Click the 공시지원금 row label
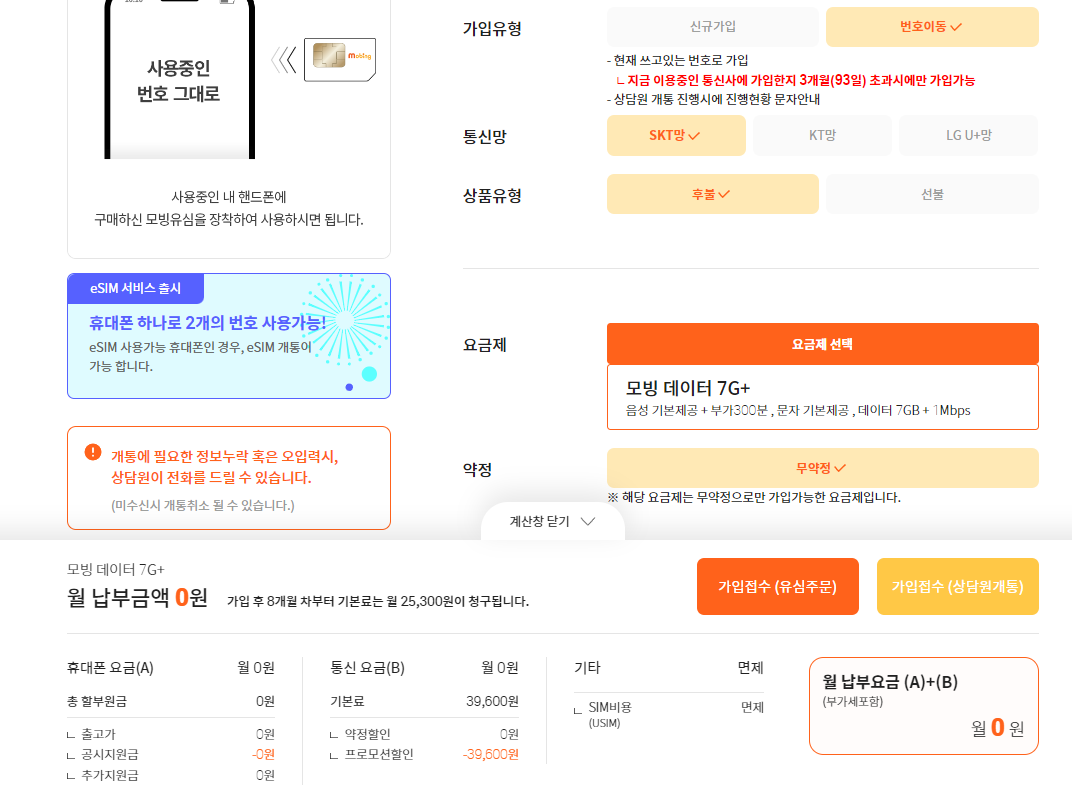 (x=109, y=755)
